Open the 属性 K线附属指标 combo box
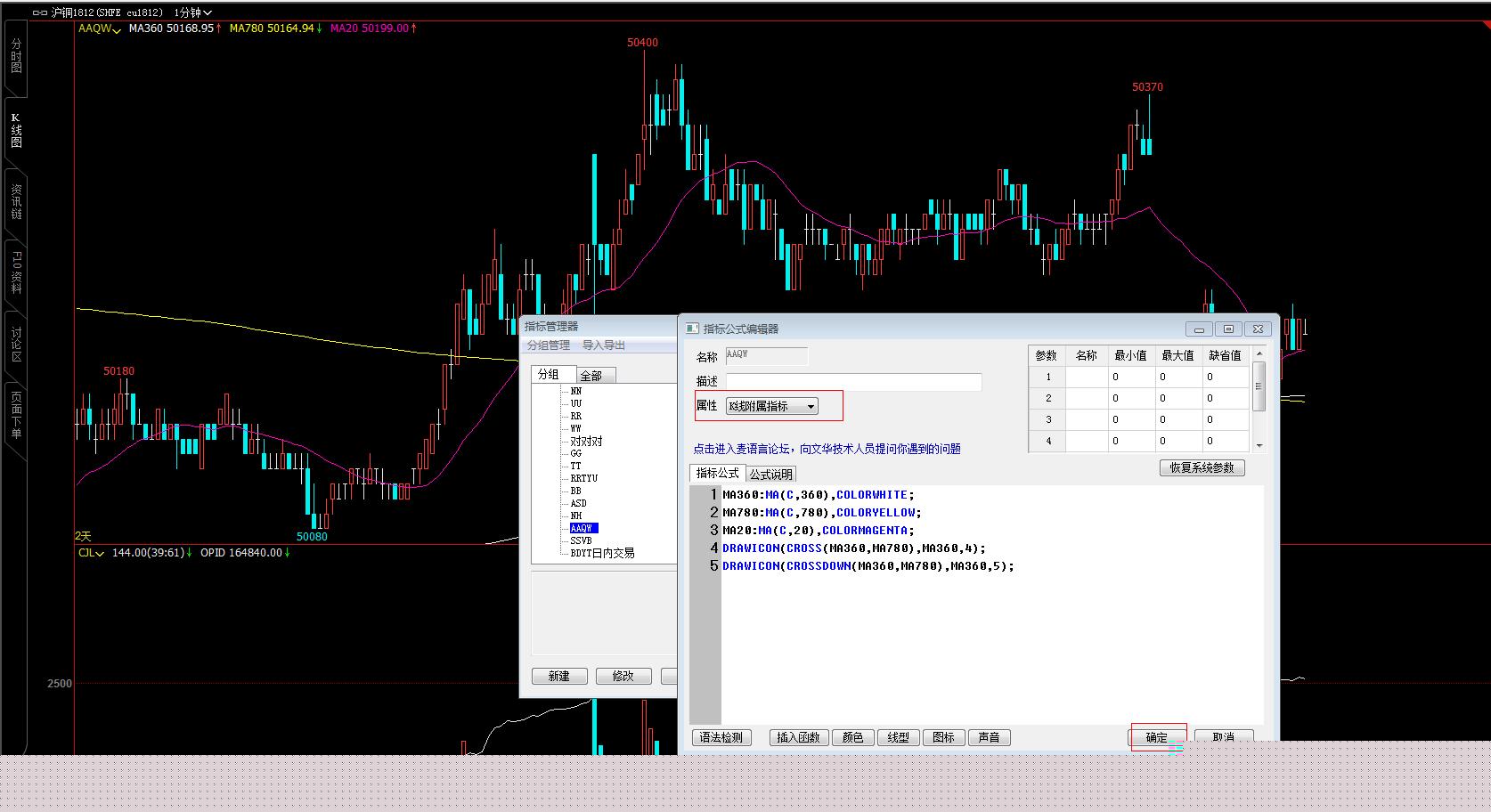Screen dimensions: 1491x812 pyautogui.click(x=771, y=406)
